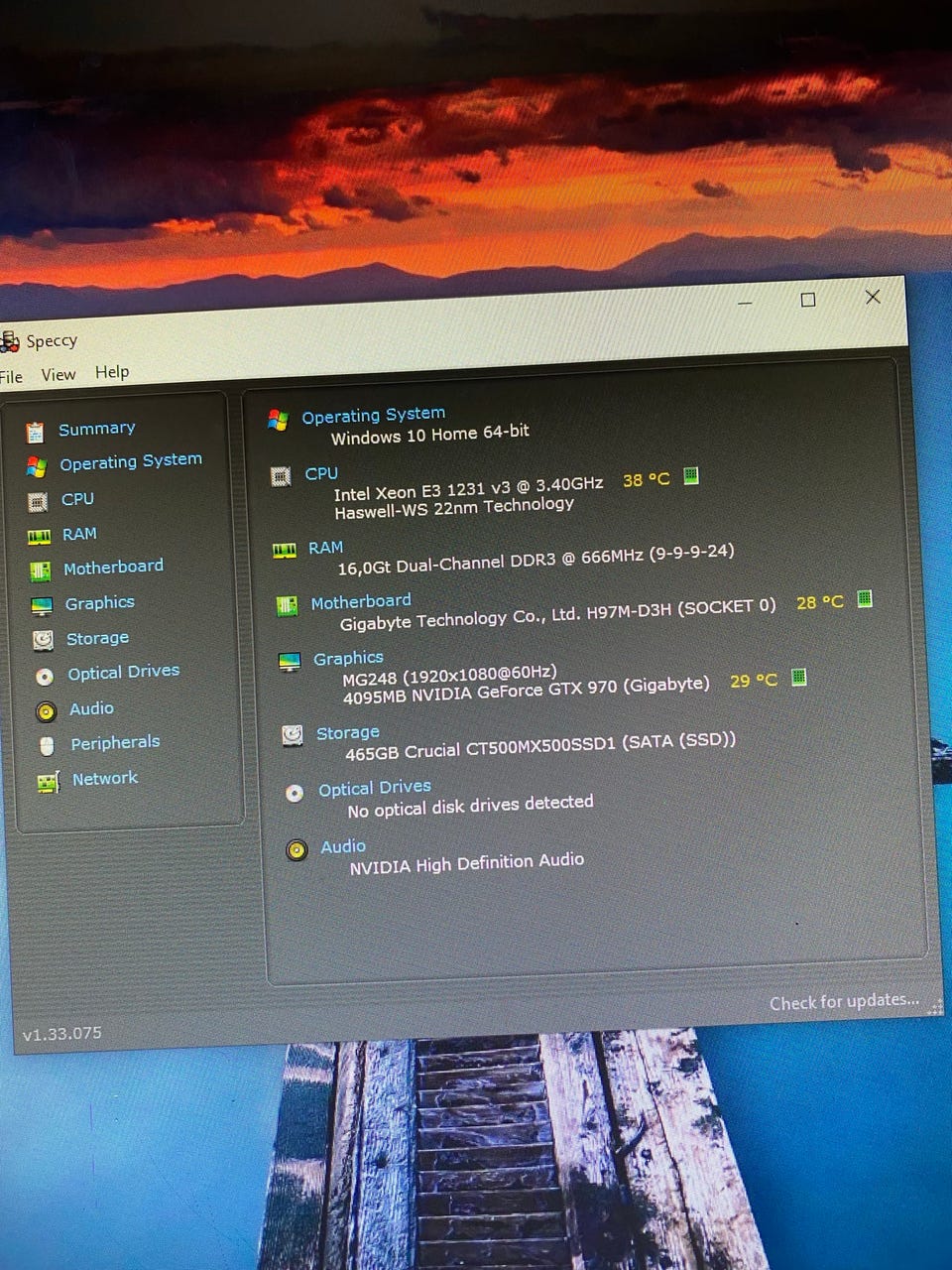Click the drive icon beside Storage heading in summary

point(293,735)
